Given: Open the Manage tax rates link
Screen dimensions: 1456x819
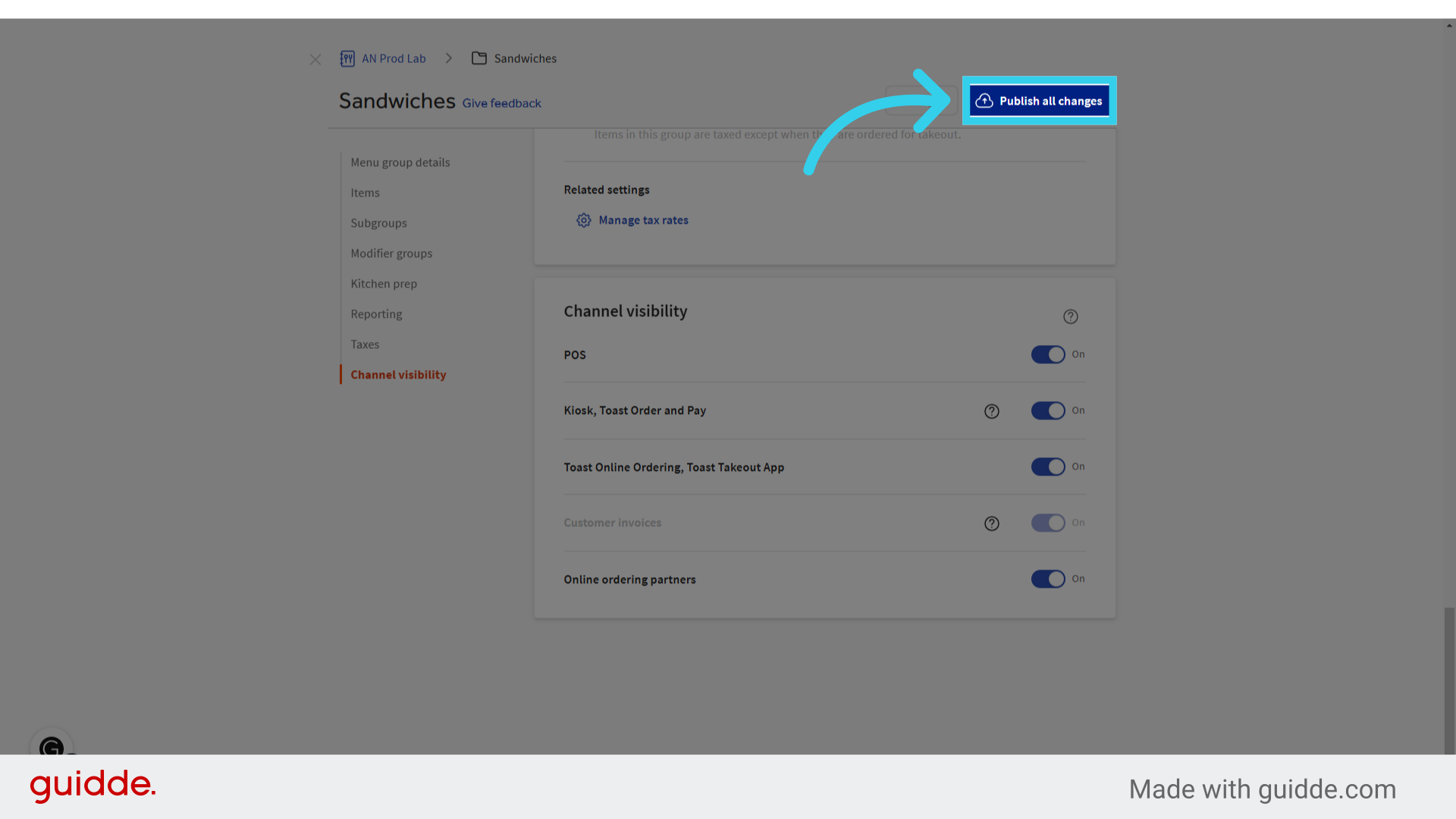Looking at the screenshot, I should 644,220.
